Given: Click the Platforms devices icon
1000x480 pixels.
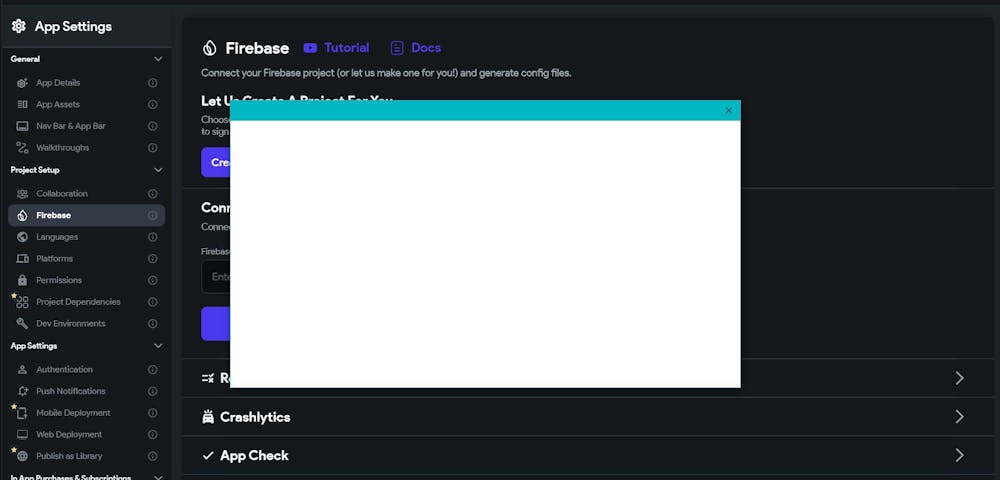Looking at the screenshot, I should pos(22,259).
